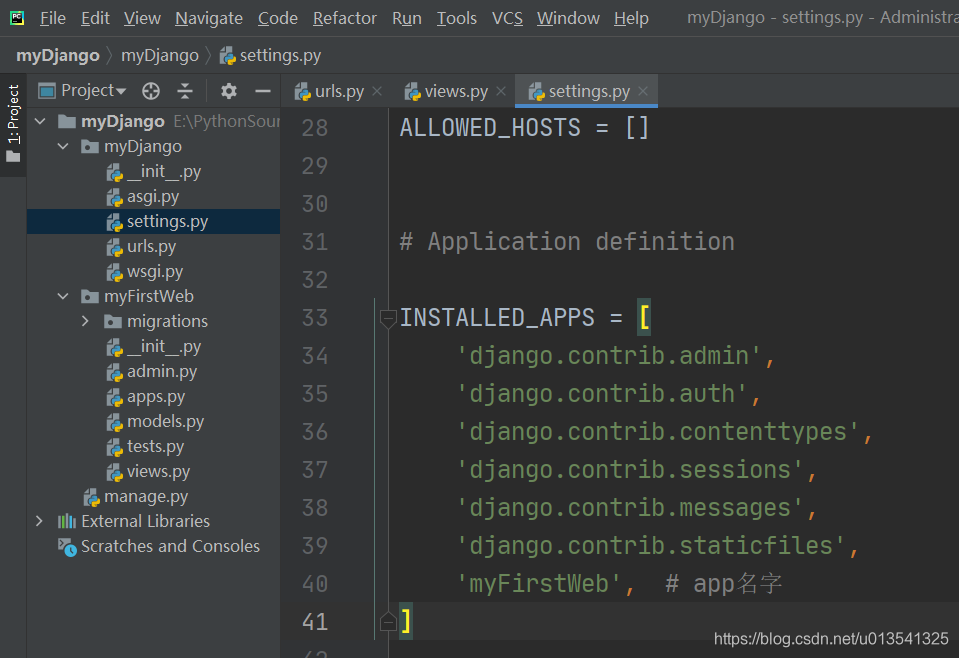The width and height of the screenshot is (959, 658).
Task: Open the View menu
Action: tap(142, 18)
